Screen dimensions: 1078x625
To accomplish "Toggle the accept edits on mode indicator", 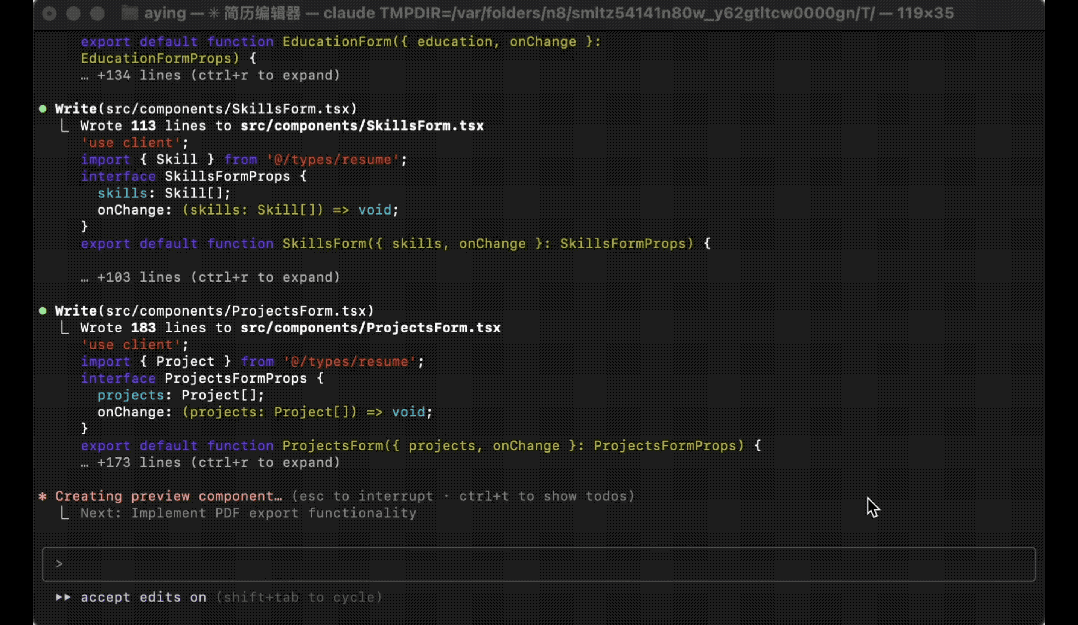I will pos(143,597).
